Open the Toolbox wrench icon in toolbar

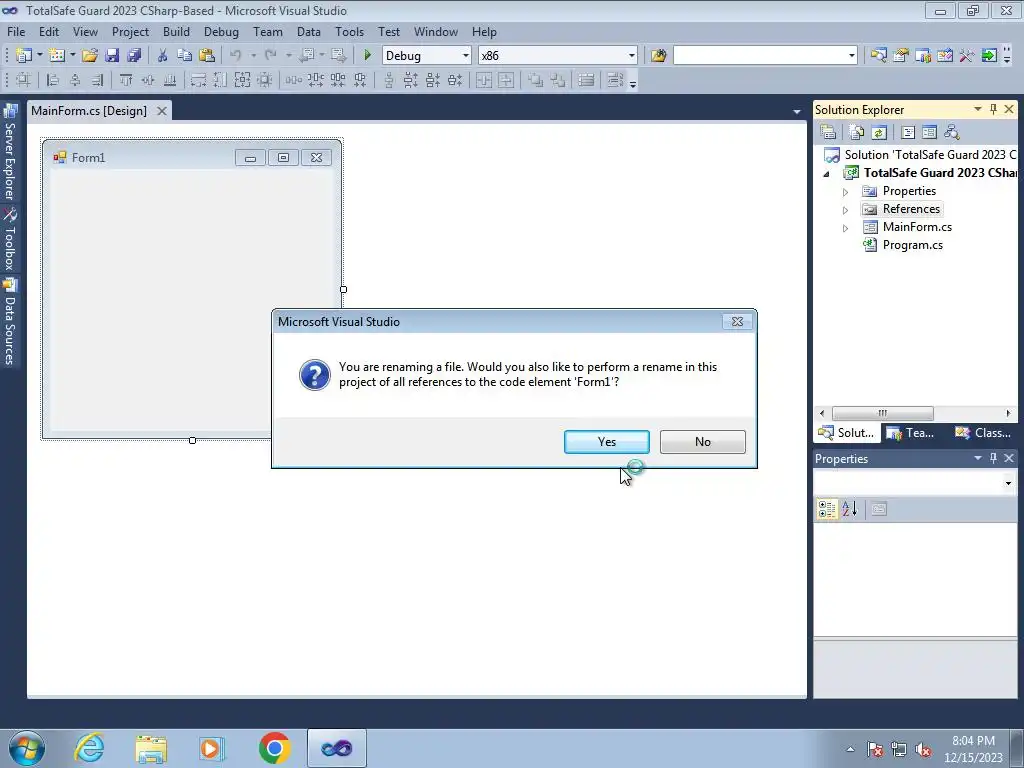[967, 56]
